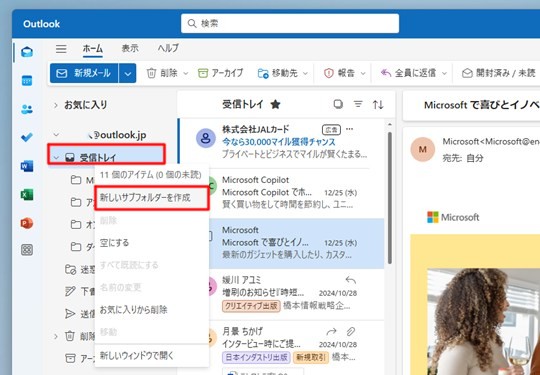This screenshot has width=540, height=375.
Task: Open the Mail icon in left rail
Action: pos(27,52)
